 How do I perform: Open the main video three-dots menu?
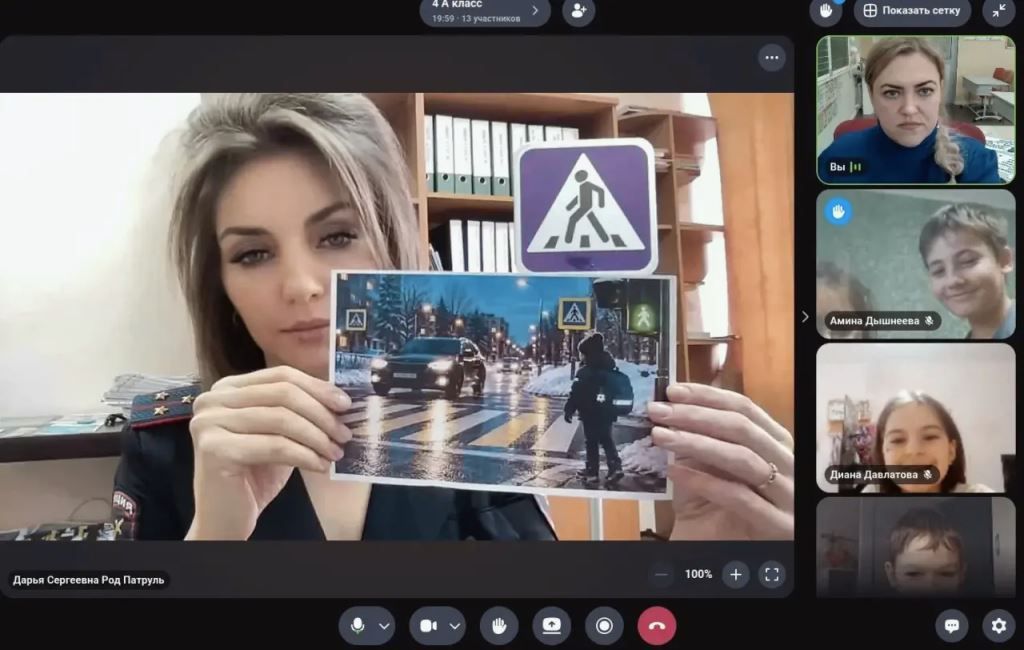coord(771,58)
